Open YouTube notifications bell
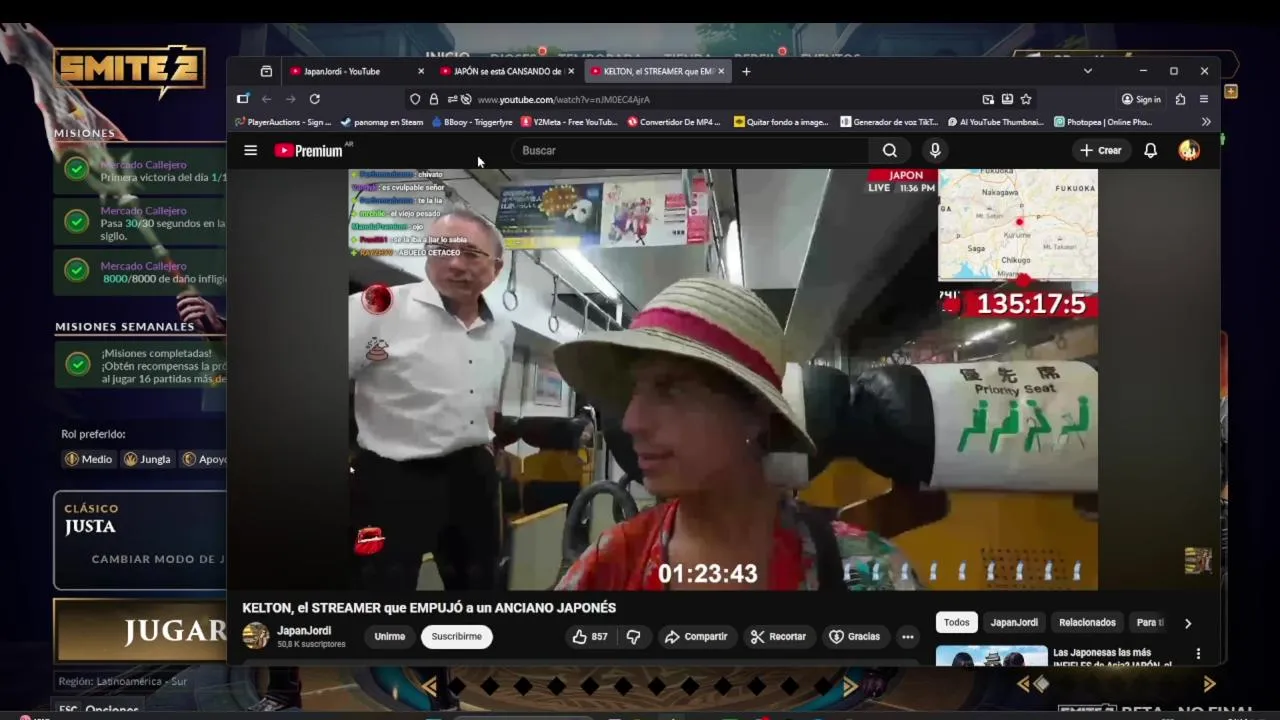The height and width of the screenshot is (720, 1280). (1150, 150)
